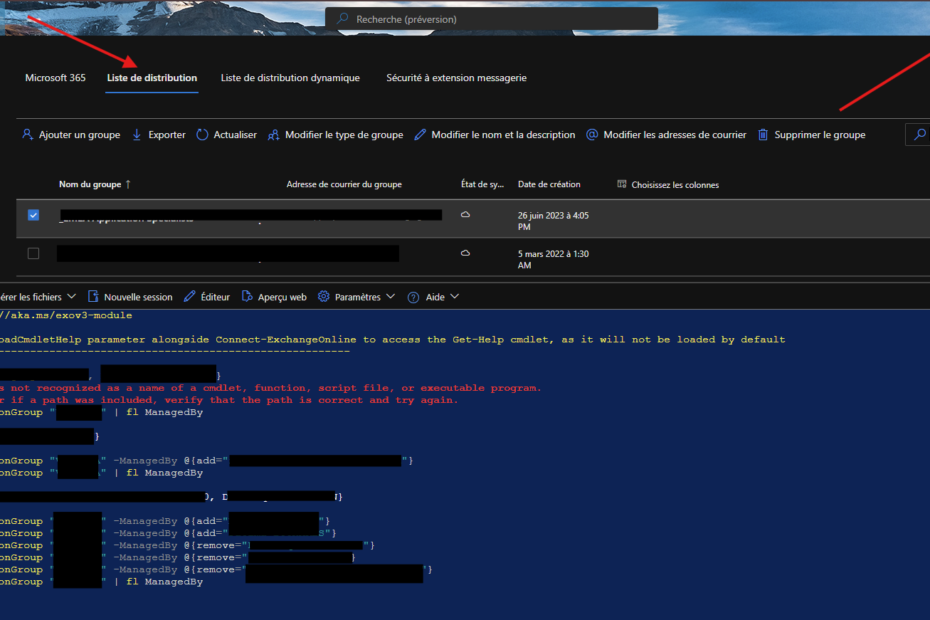Image resolution: width=930 pixels, height=620 pixels.
Task: Click the Exporter download icon
Action: [x=137, y=135]
